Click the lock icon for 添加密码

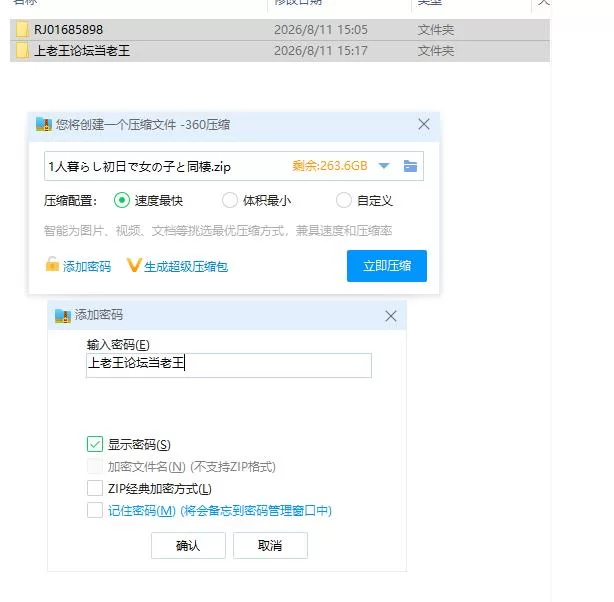pyautogui.click(x=52, y=264)
